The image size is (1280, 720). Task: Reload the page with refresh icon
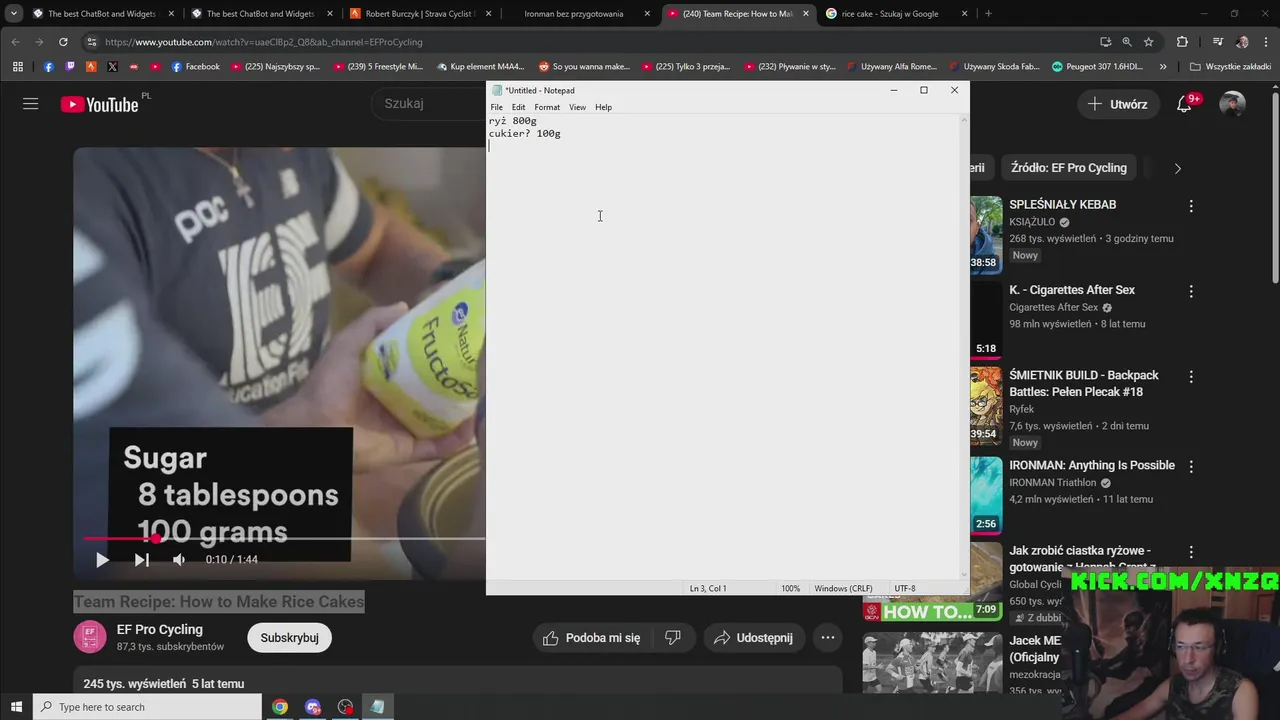pyautogui.click(x=63, y=42)
